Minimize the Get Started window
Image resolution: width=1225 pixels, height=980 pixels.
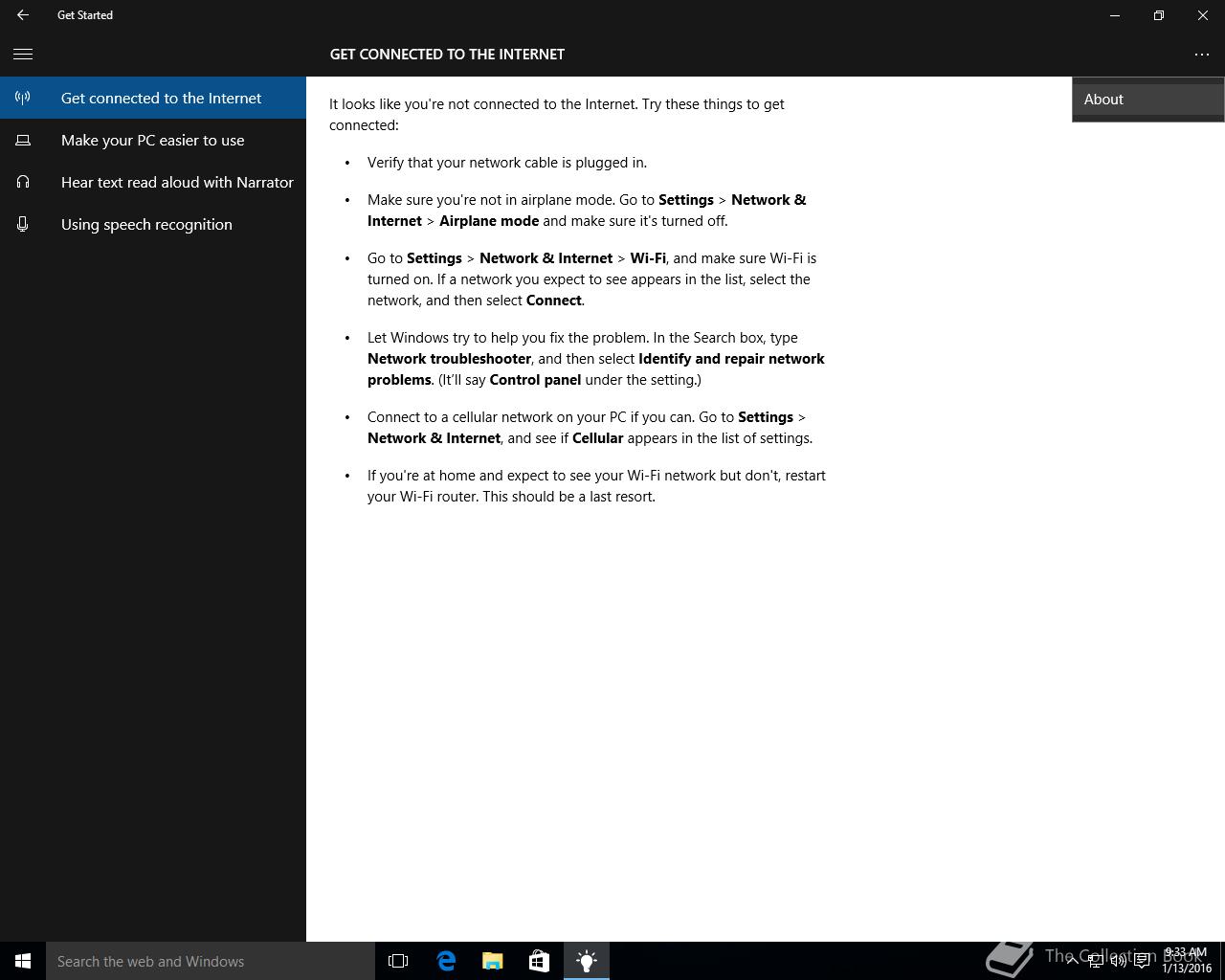pos(1115,15)
